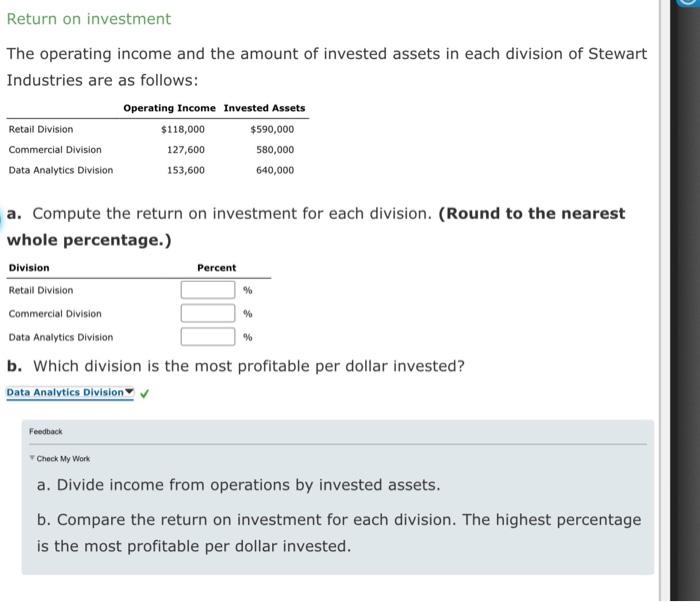Click the Retail Division percent input box
Screen dimensions: 700x602
click(208, 290)
